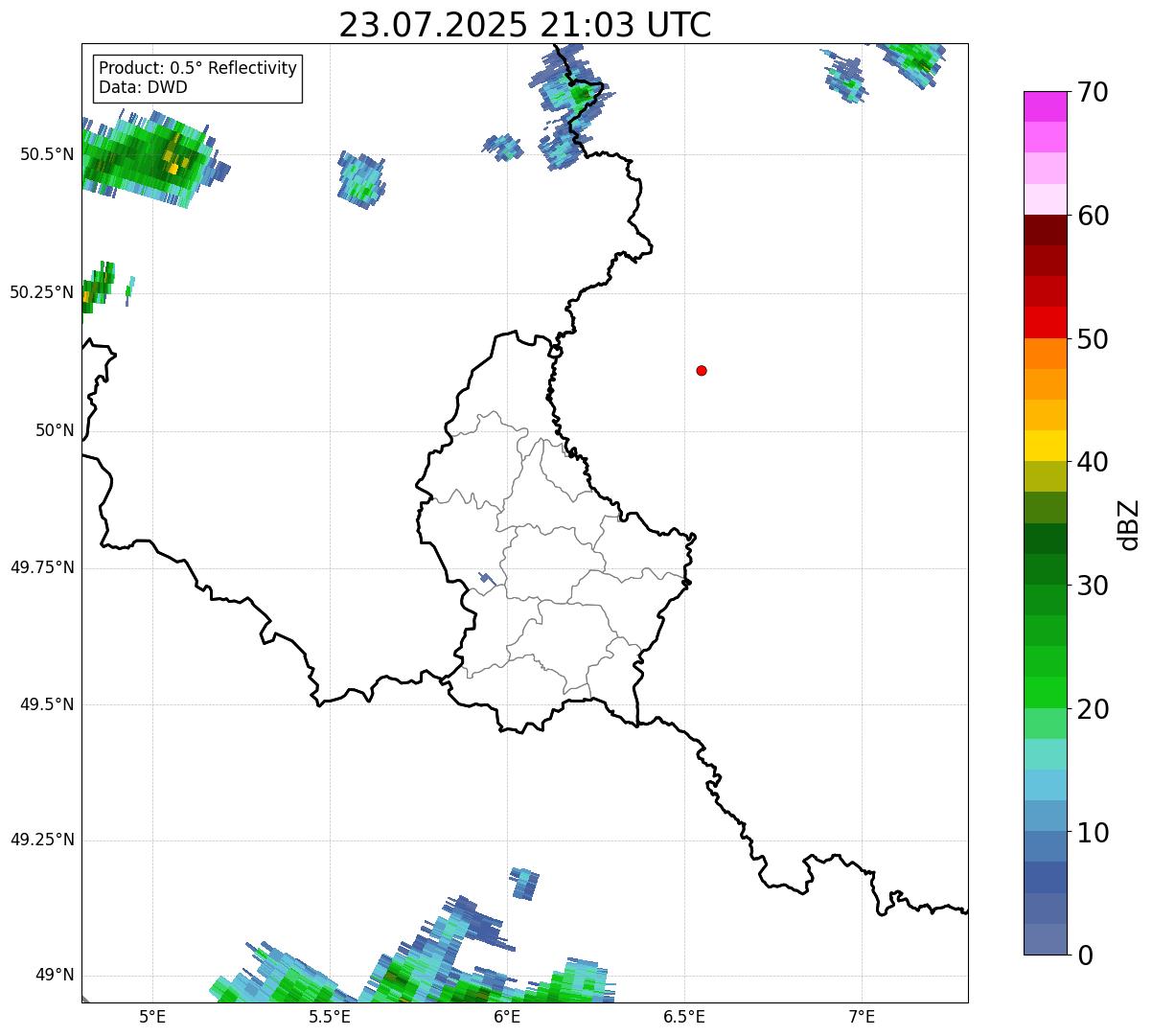This screenshot has width=1152, height=1036.
Task: Pick the bright green swatch above 20 dBZ
Action: coord(1046,692)
